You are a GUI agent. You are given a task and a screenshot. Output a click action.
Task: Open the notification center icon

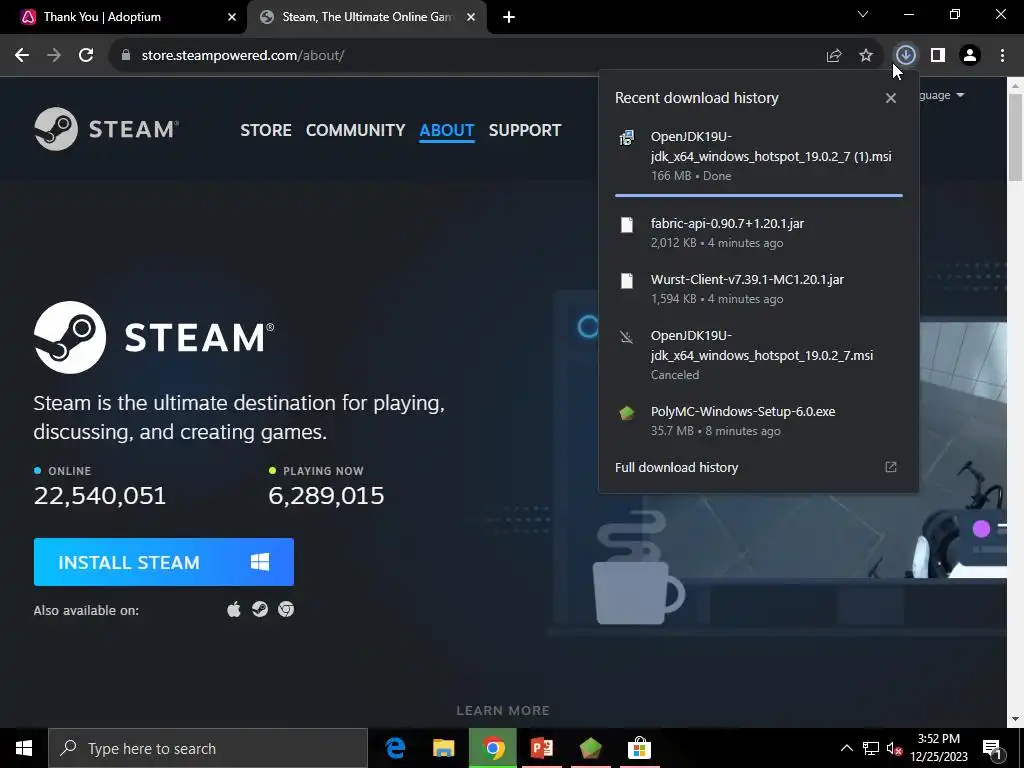992,748
